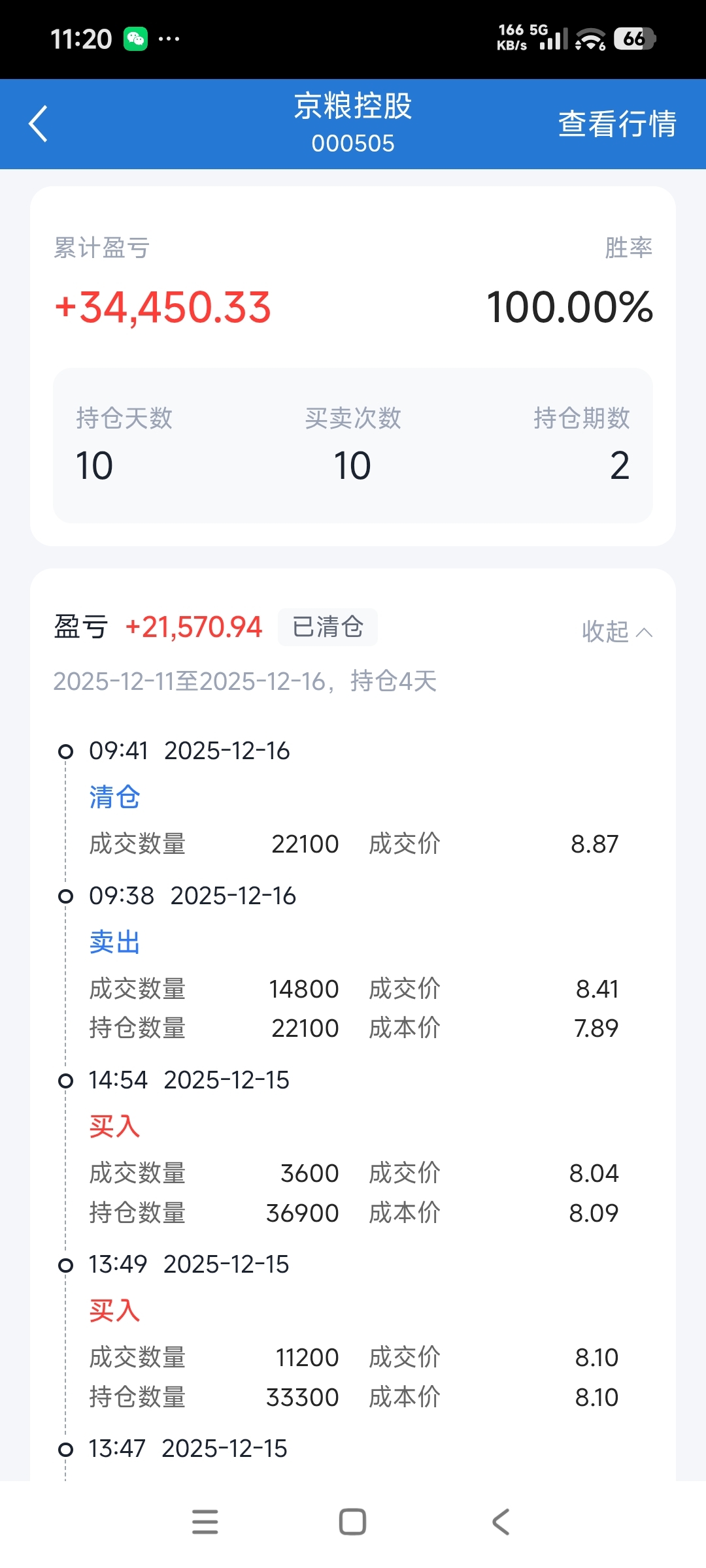
Task: Tap the 累计盈亏 +34,450.33 value
Action: (x=163, y=307)
